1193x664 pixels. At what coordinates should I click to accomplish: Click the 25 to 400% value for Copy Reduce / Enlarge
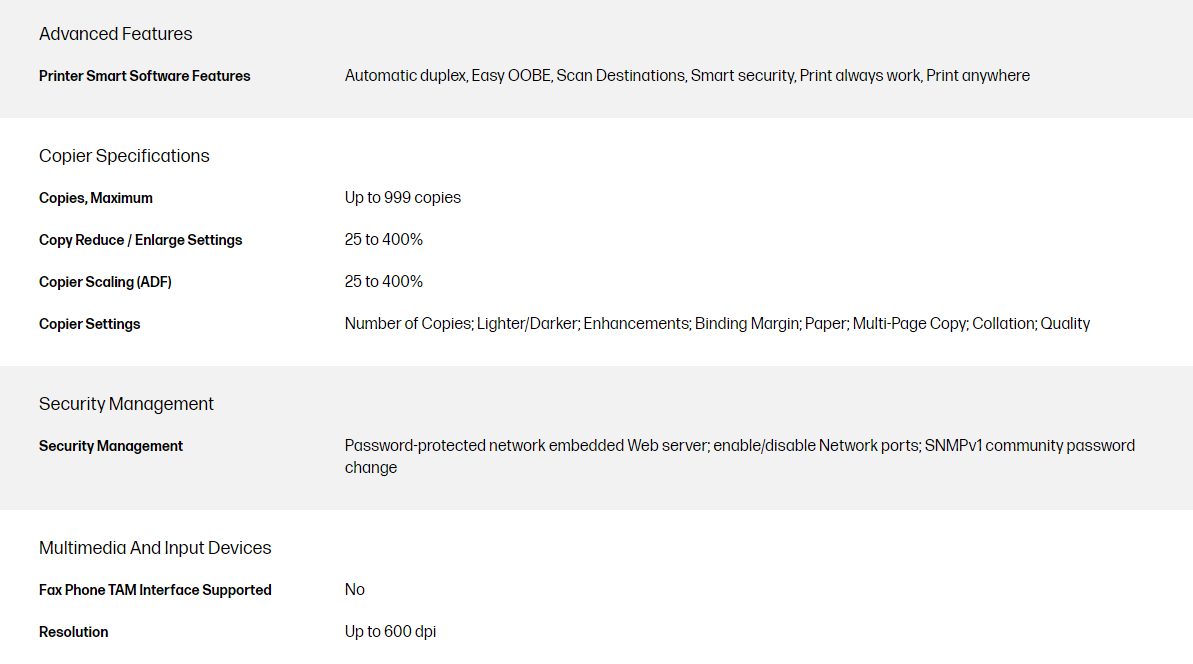[x=383, y=240]
